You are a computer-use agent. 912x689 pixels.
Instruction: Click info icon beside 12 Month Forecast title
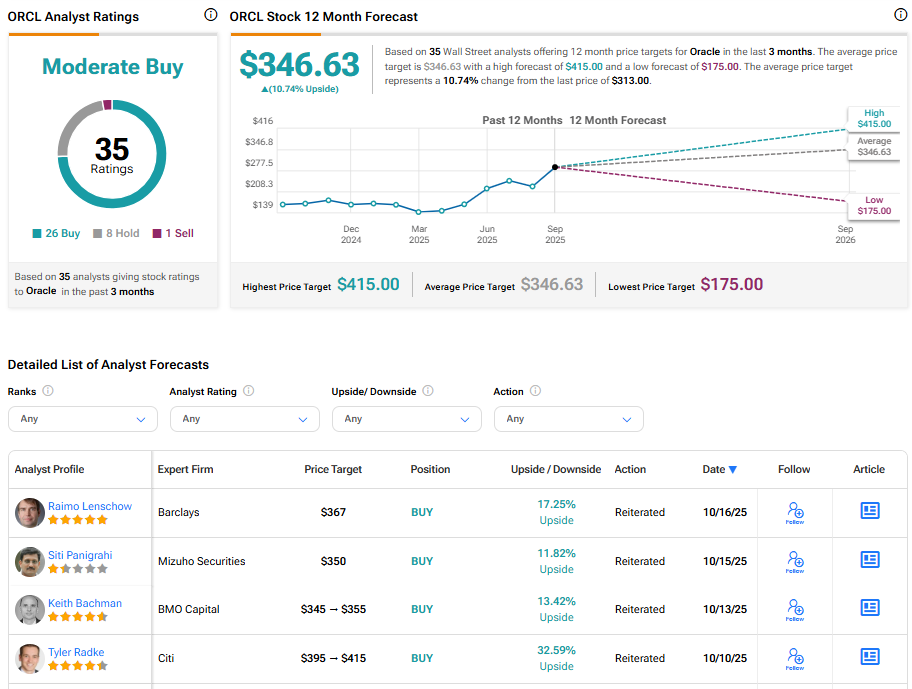(x=900, y=15)
